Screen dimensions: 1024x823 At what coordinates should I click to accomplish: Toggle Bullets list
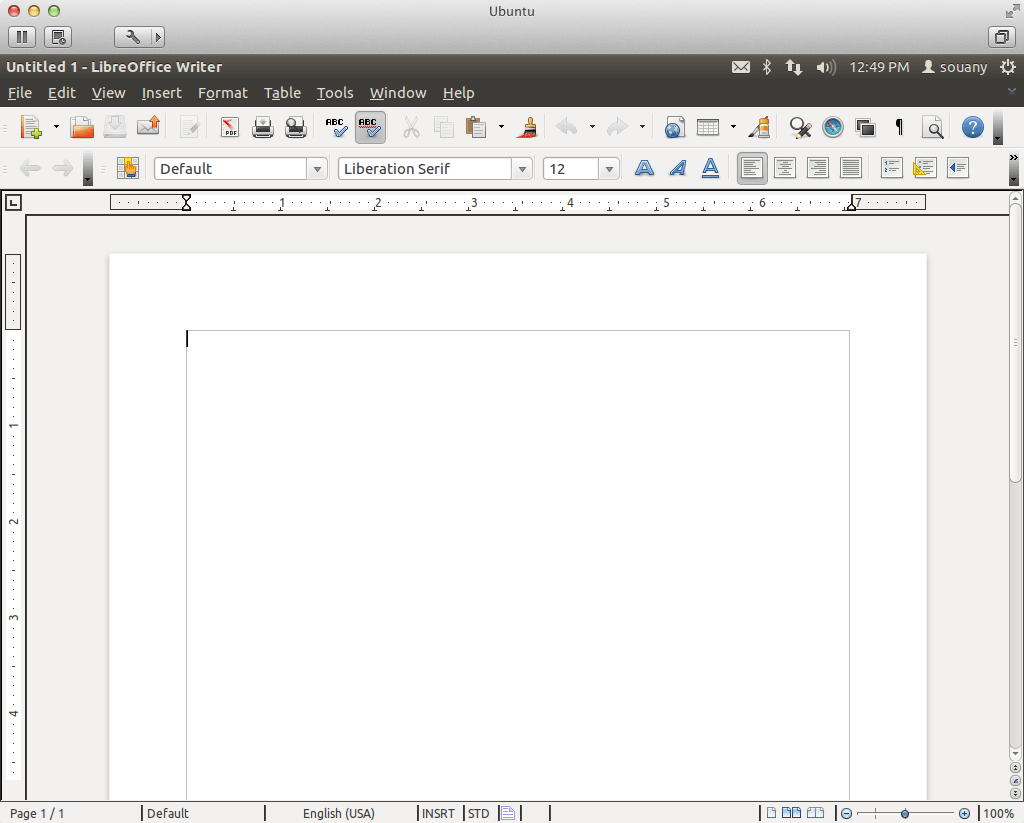tap(924, 168)
